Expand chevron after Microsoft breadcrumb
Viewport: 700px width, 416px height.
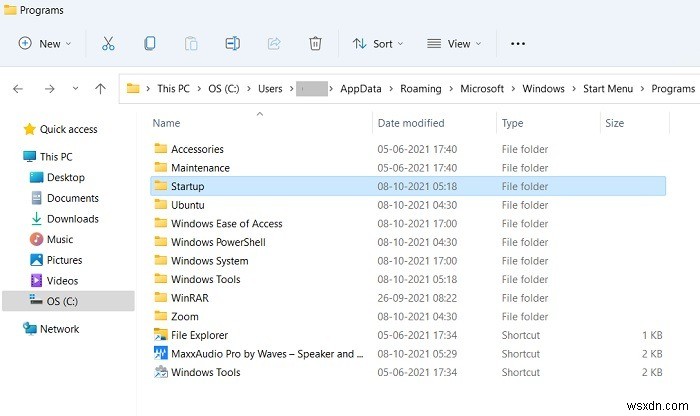(513, 89)
